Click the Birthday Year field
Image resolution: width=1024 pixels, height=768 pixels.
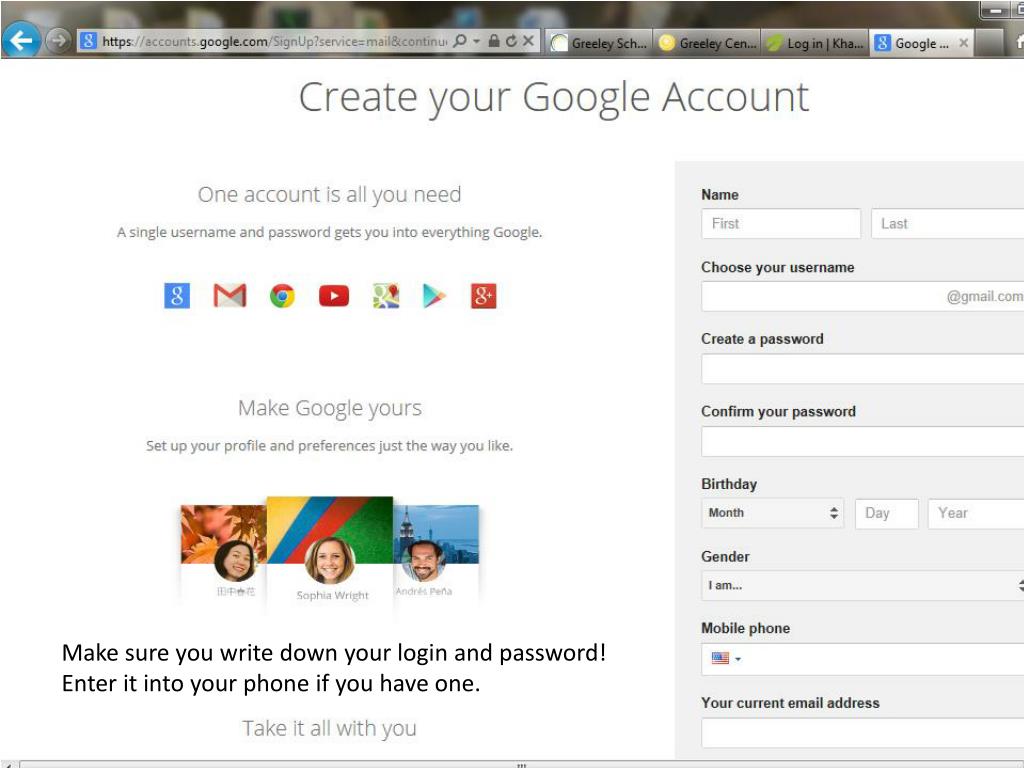pyautogui.click(x=976, y=513)
